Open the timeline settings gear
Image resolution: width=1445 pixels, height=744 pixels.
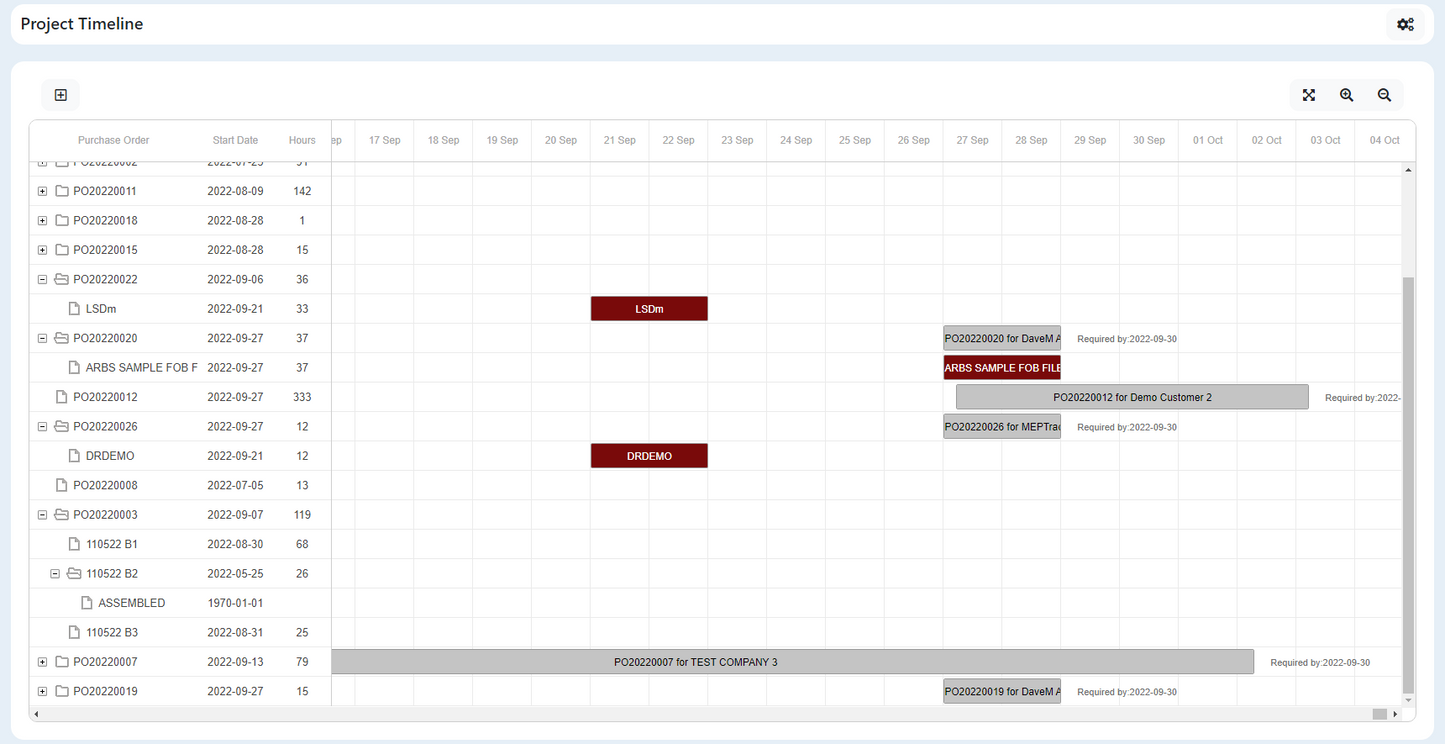[x=1405, y=23]
